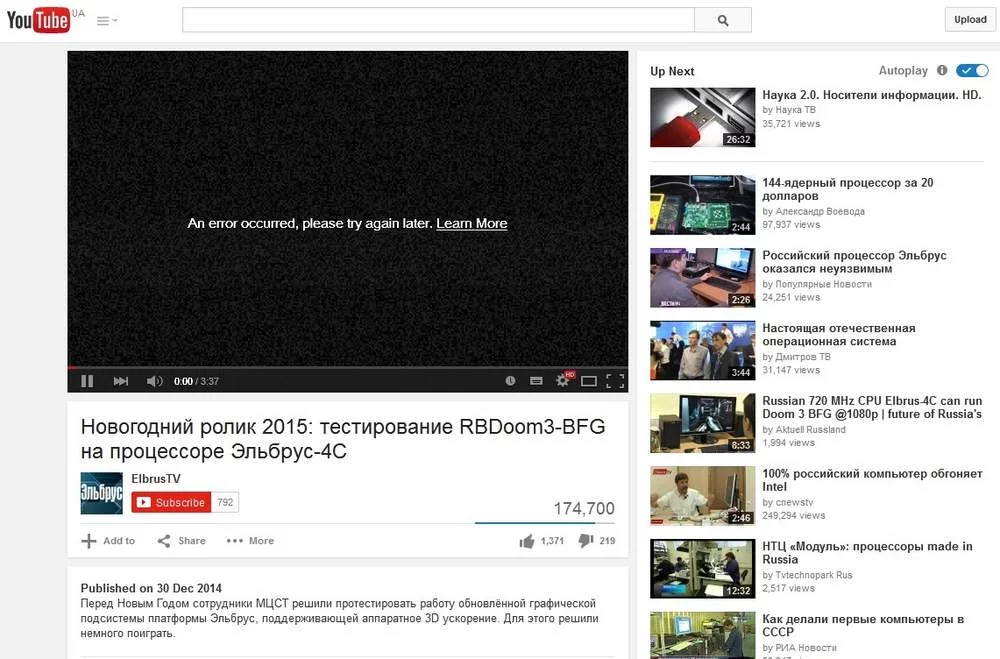Open the guide hamburger menu
The image size is (1000, 659).
[x=106, y=21]
